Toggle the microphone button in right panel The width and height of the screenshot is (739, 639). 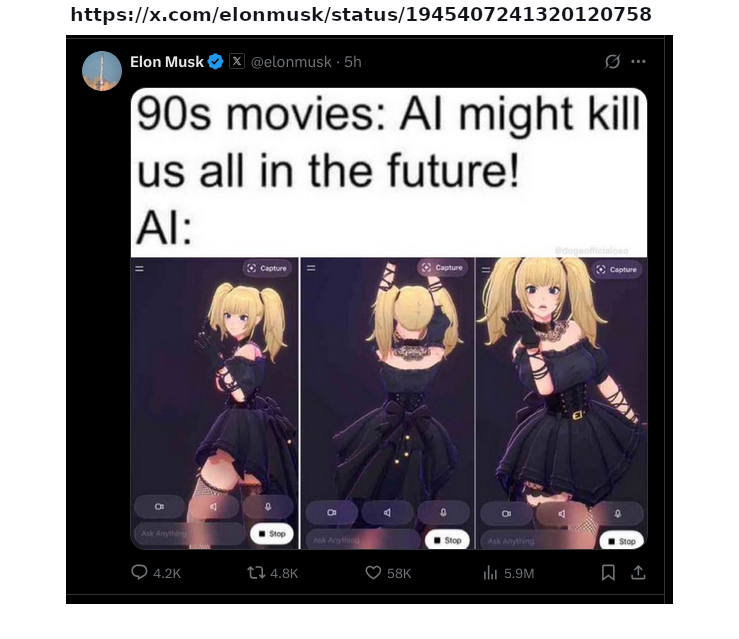point(617,513)
